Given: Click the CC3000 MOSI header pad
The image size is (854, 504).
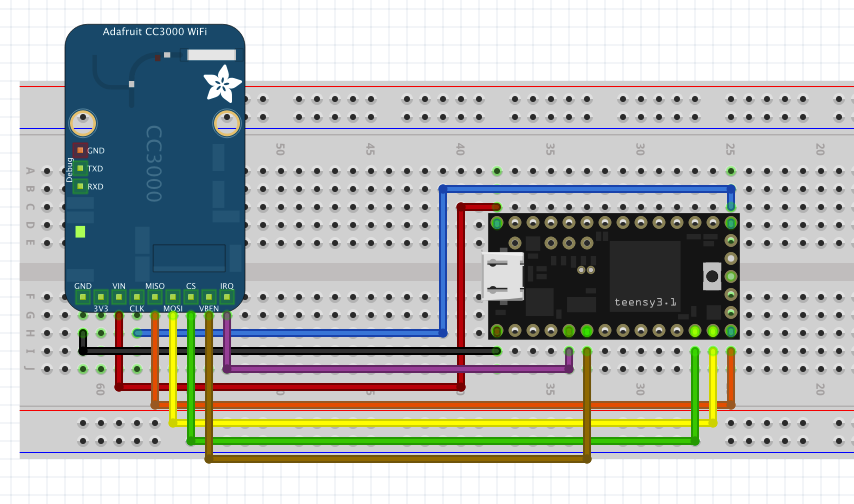Looking at the screenshot, I should (173, 297).
